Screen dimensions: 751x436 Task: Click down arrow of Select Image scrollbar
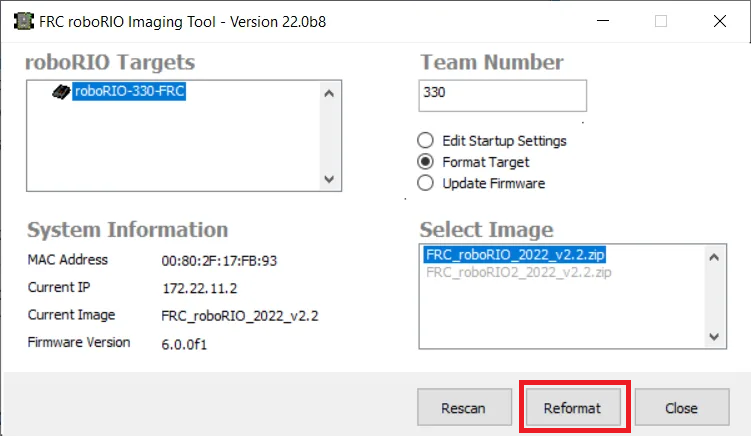[x=714, y=337]
